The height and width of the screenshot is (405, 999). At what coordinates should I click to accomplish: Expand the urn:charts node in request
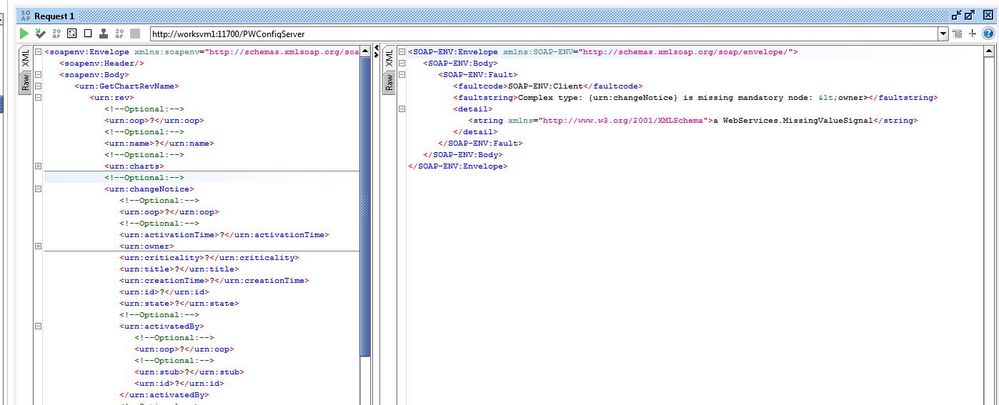(38, 166)
